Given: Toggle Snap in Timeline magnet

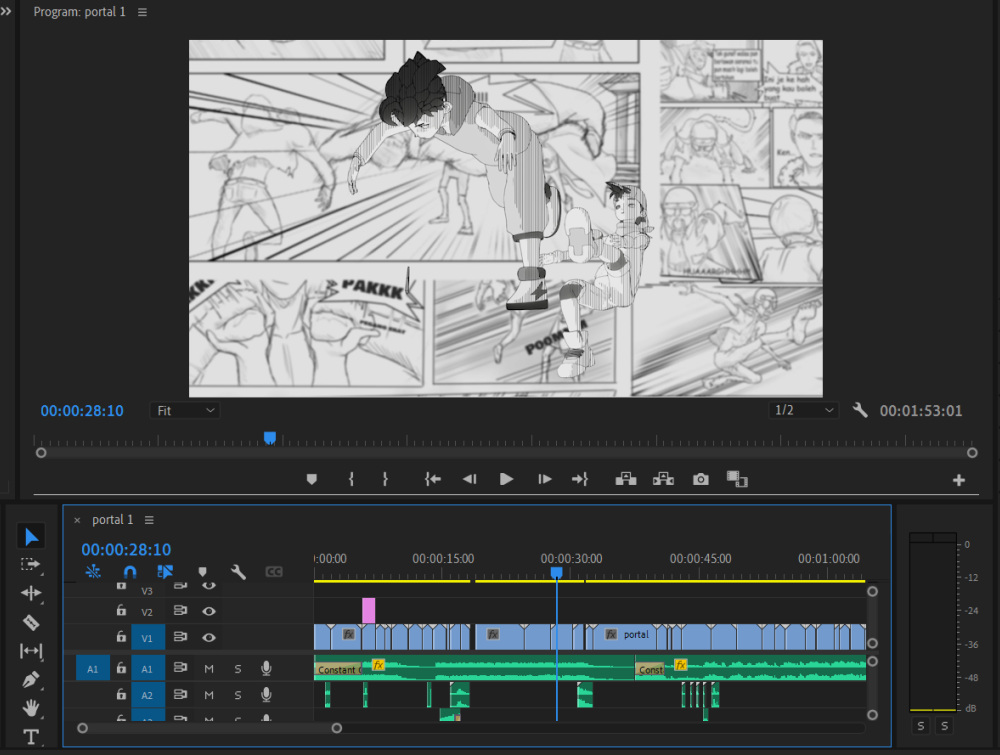Looking at the screenshot, I should click(129, 572).
